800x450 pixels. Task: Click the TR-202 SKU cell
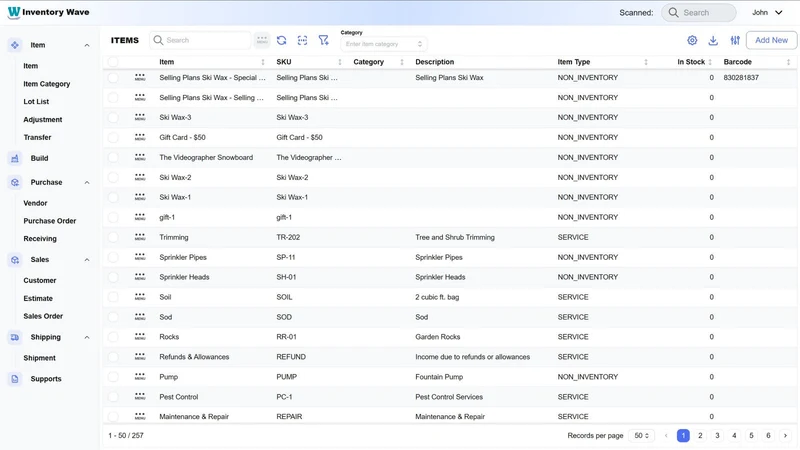(288, 237)
